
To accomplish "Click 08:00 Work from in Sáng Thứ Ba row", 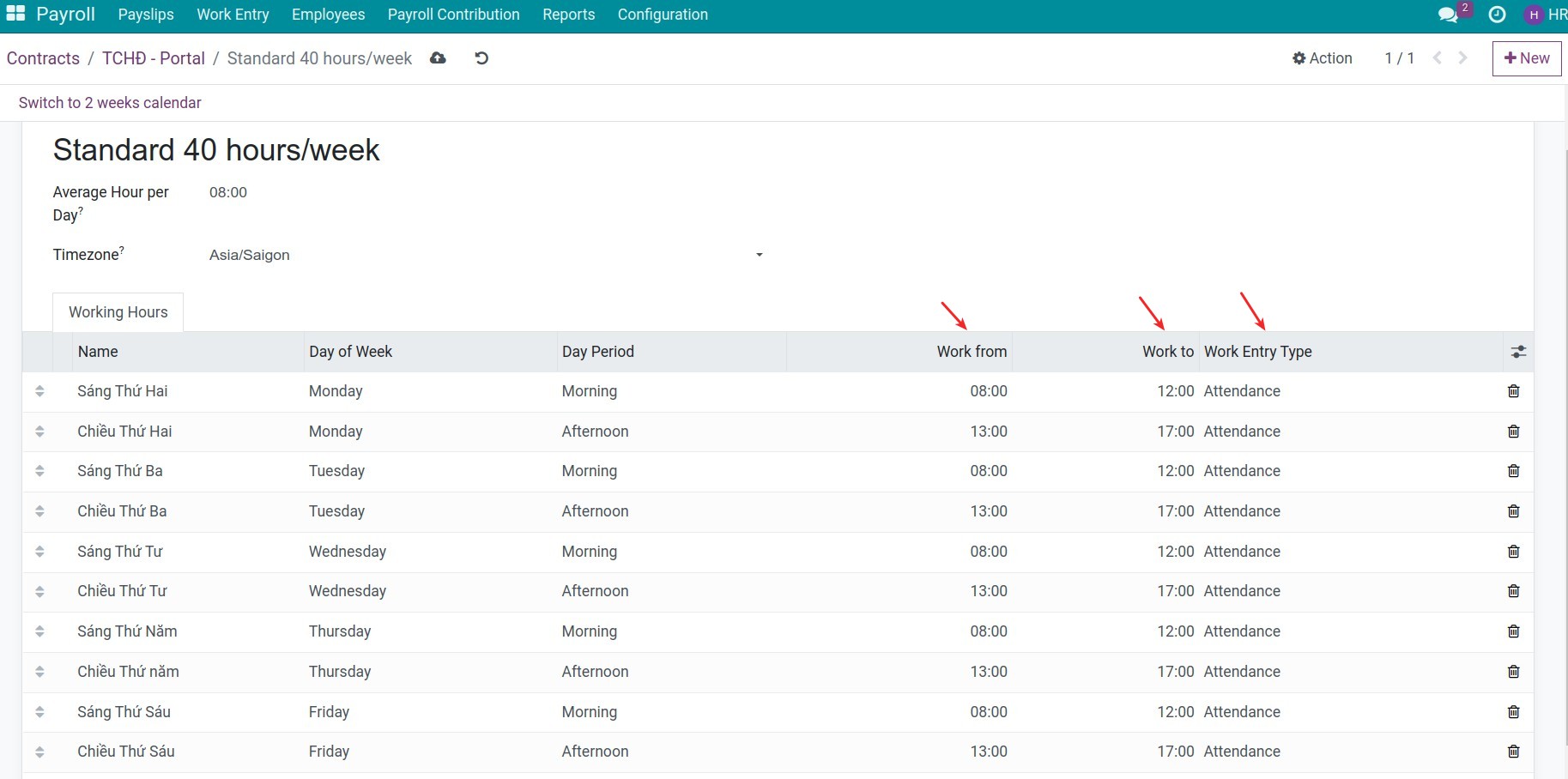I will [989, 471].
